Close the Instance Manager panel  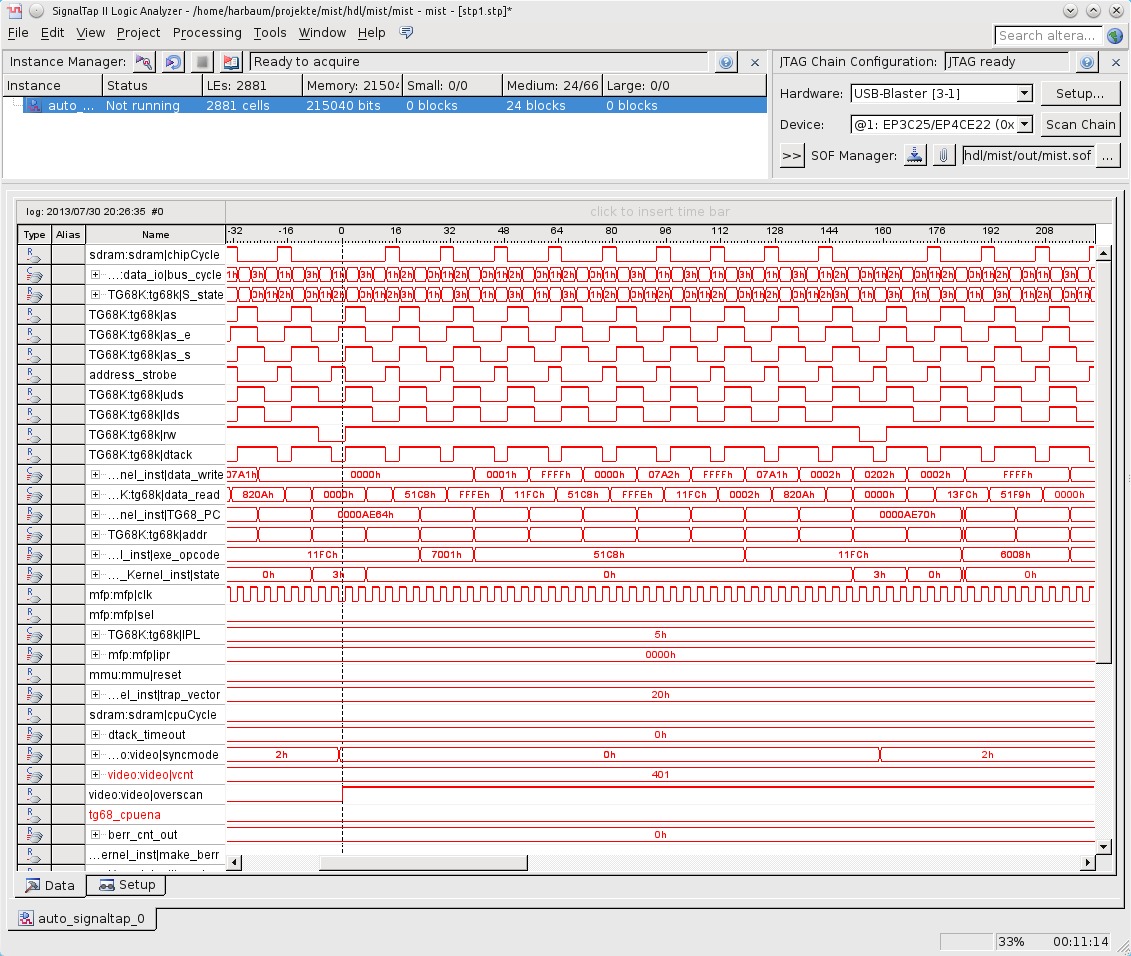tap(755, 63)
